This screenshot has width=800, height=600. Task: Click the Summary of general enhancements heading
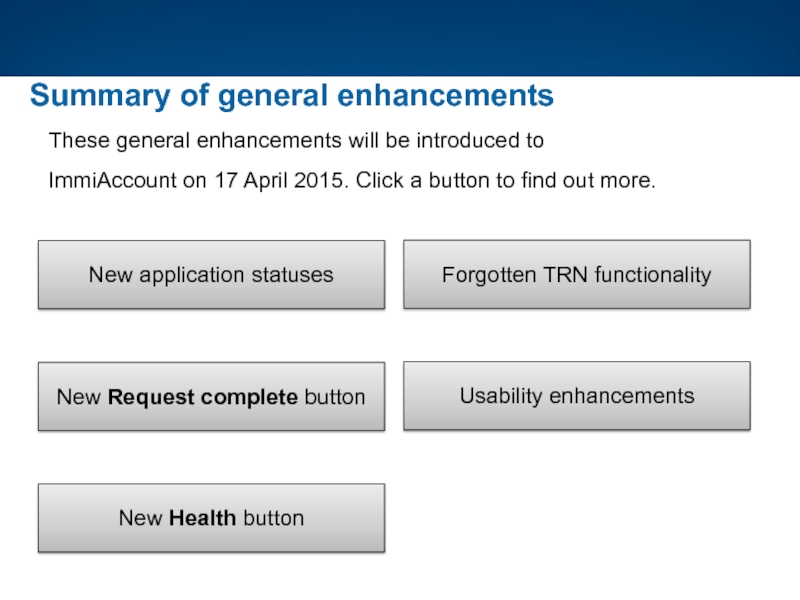pyautogui.click(x=291, y=96)
